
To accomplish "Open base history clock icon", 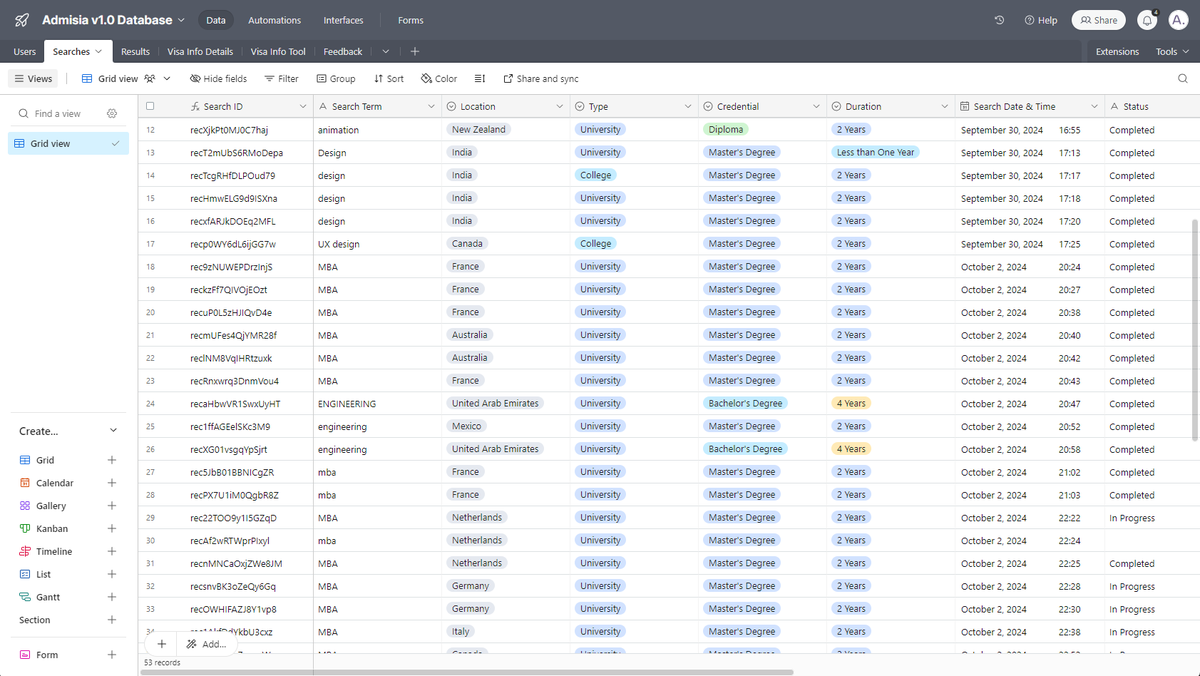I will (x=999, y=20).
